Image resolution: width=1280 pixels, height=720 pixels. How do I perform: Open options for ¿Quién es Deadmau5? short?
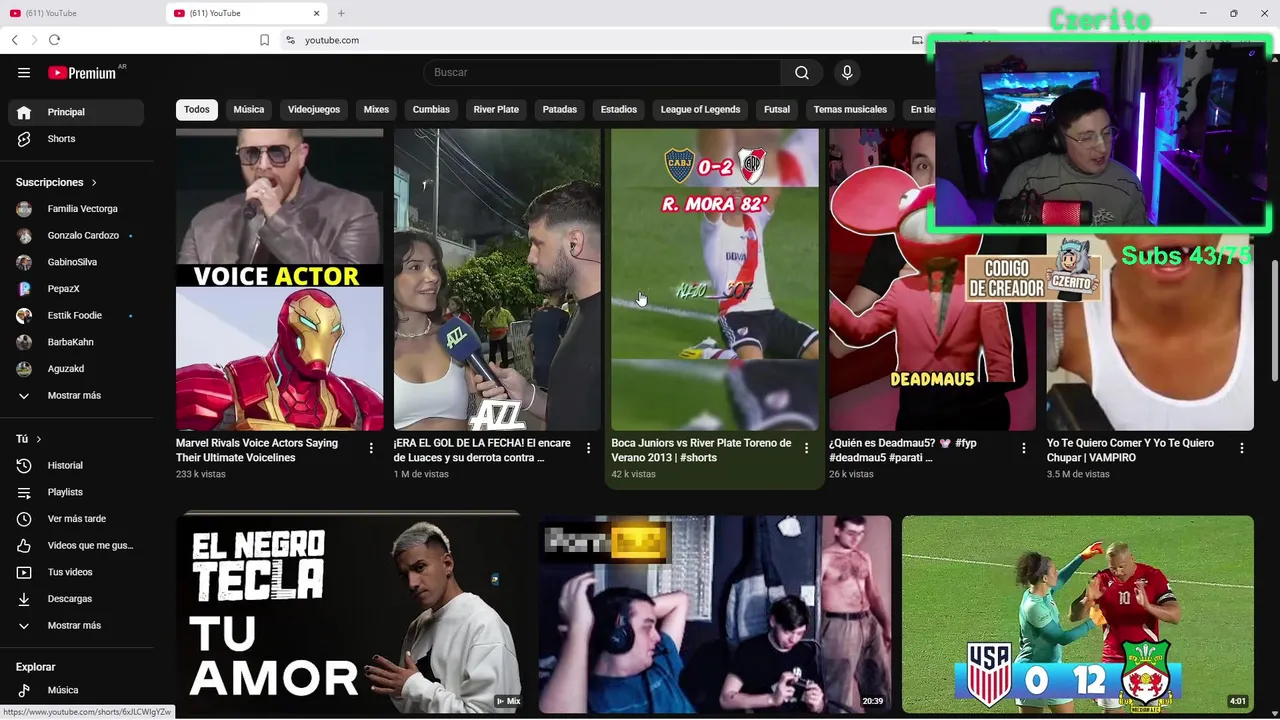click(1023, 448)
